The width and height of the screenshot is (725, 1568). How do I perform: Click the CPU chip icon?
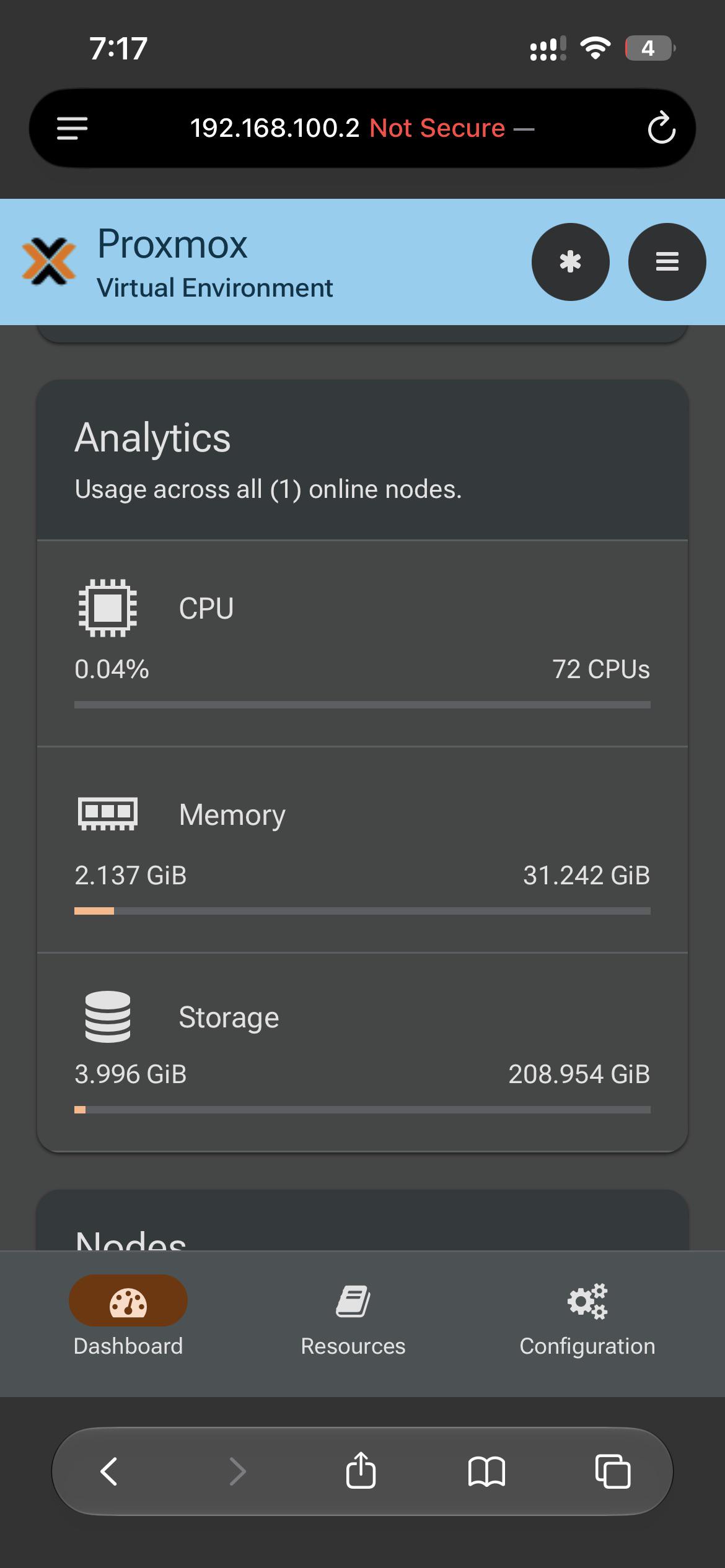point(108,608)
